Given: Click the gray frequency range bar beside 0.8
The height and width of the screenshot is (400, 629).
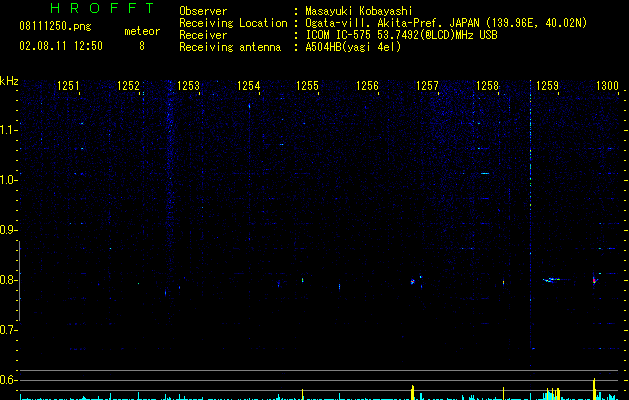Looking at the screenshot, I should coord(19,281).
